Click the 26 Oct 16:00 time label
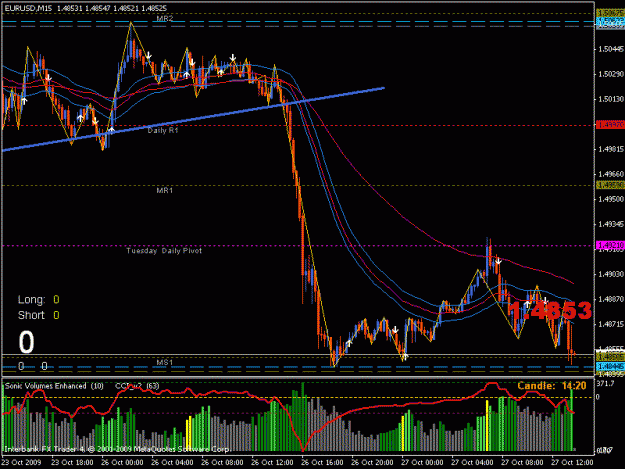625x469 pixels. pos(322,462)
